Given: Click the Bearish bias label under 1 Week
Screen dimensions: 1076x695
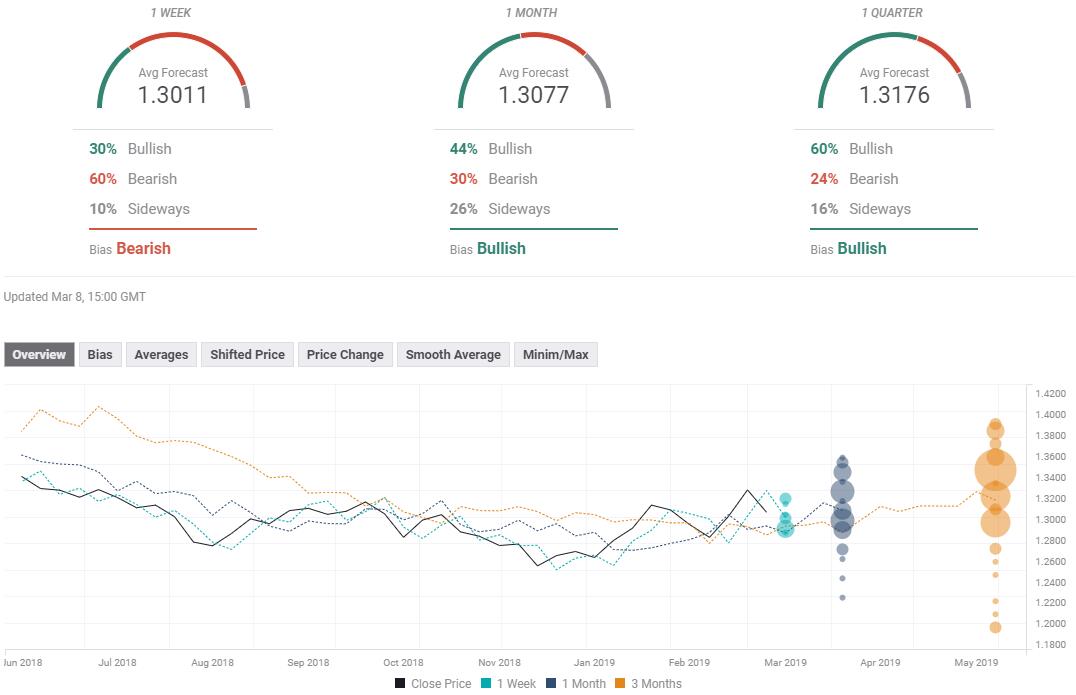Looking at the screenshot, I should click(143, 248).
